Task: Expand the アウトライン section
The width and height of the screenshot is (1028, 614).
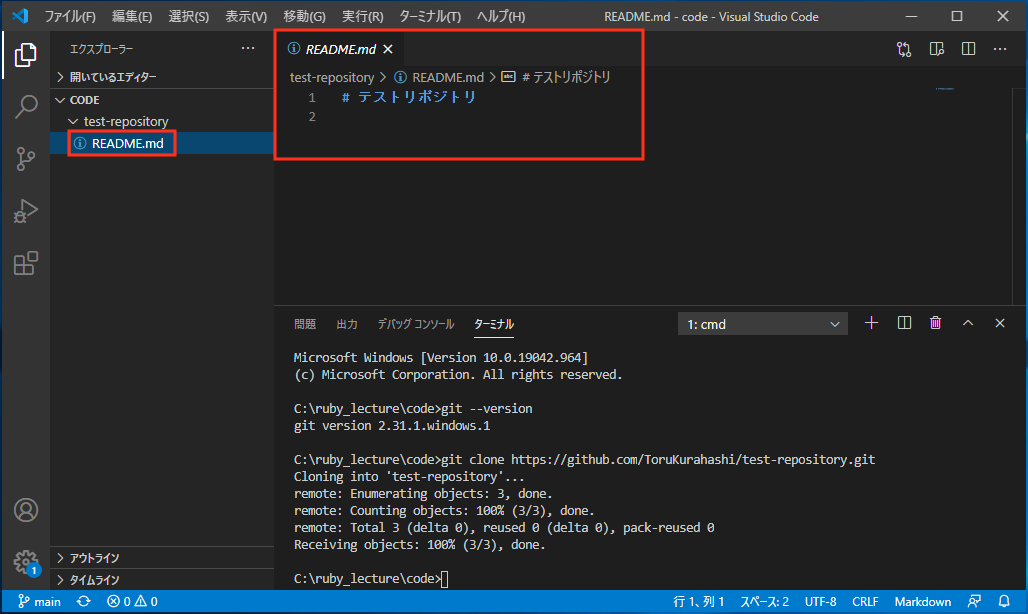Action: 162,558
